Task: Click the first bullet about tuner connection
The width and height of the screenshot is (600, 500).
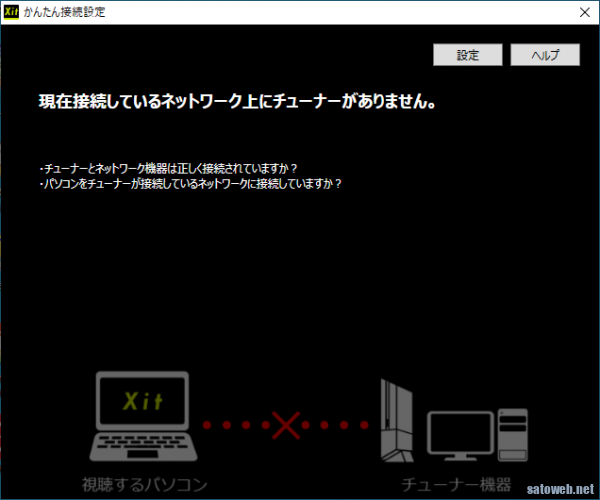Action: 166,167
